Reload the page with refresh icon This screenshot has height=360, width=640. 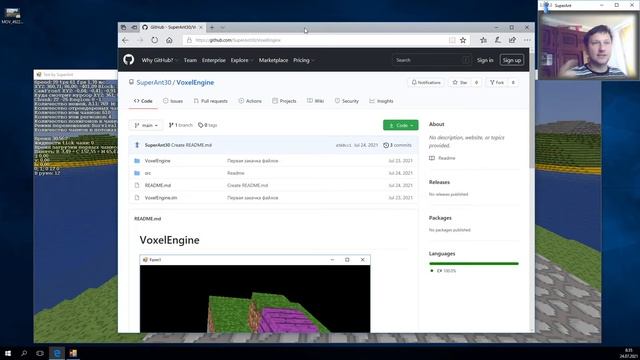[x=154, y=40]
